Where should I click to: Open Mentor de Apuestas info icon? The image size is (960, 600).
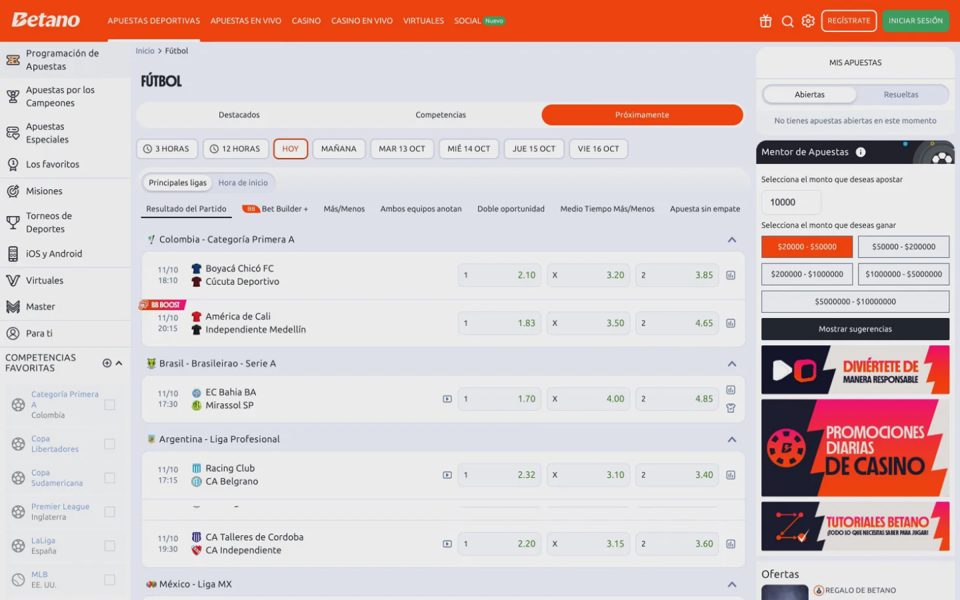click(x=860, y=152)
